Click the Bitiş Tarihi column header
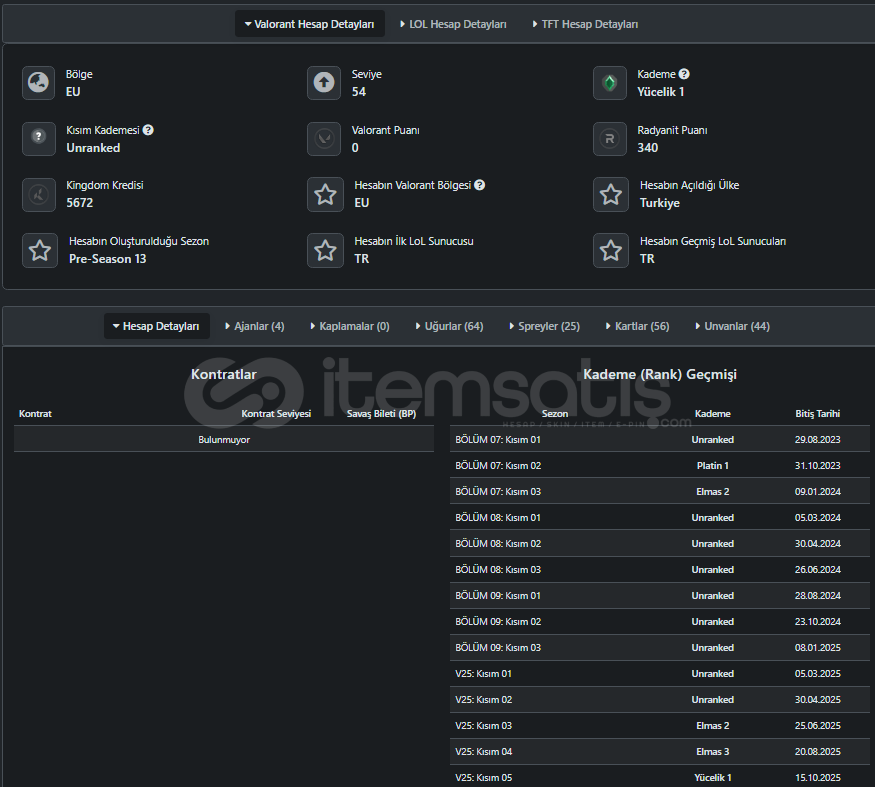 [x=817, y=413]
